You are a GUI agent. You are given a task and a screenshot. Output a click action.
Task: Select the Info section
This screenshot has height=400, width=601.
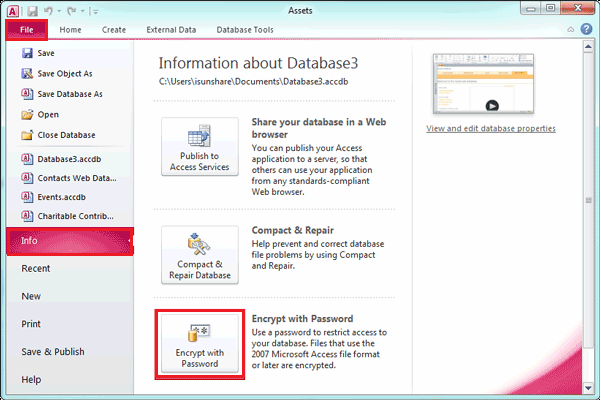pyautogui.click(x=70, y=241)
